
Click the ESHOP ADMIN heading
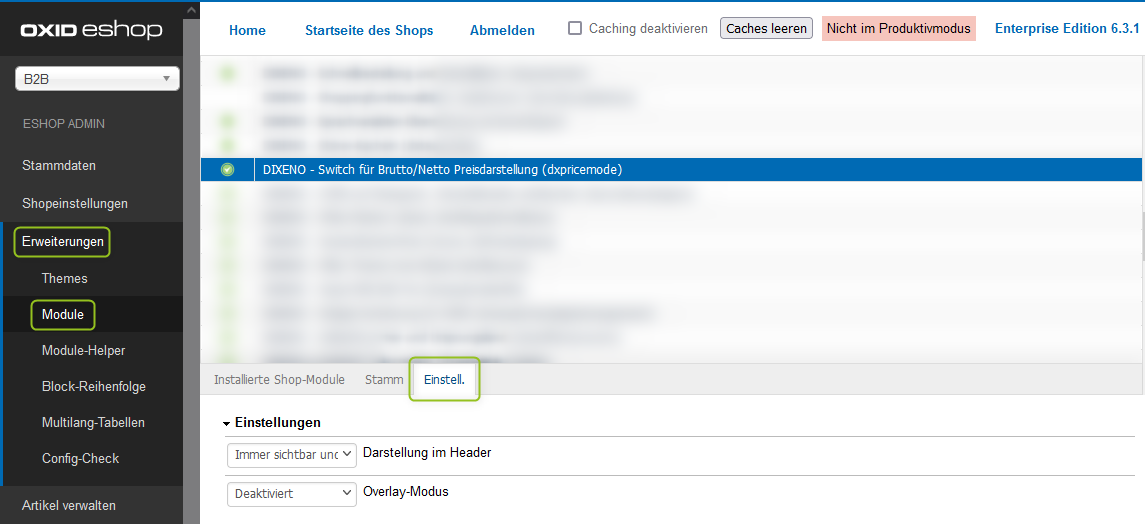64,124
